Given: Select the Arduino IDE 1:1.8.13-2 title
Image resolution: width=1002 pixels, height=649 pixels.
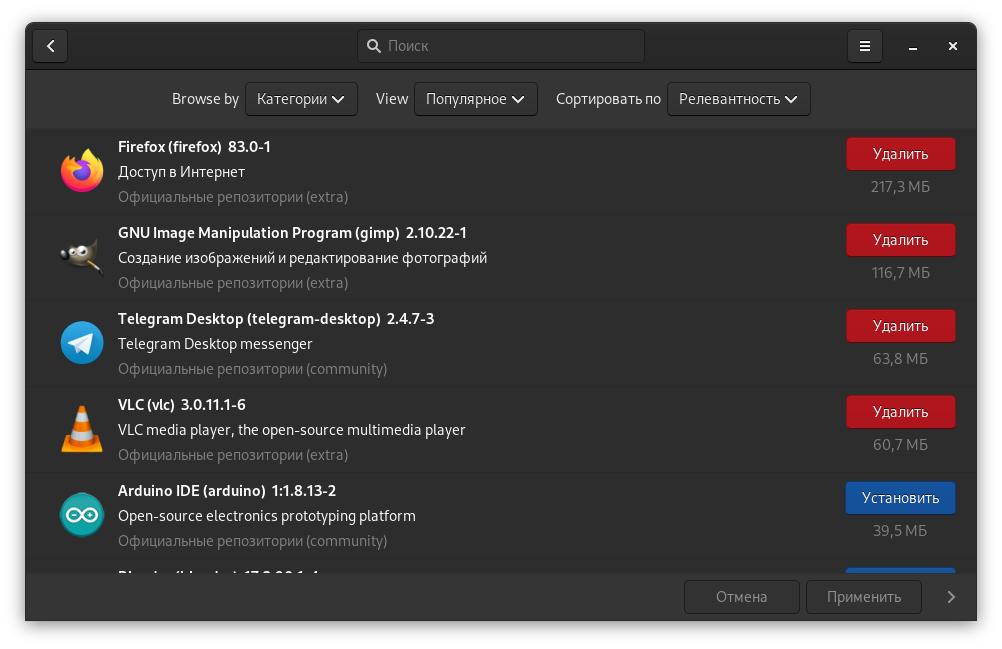Looking at the screenshot, I should point(227,491).
